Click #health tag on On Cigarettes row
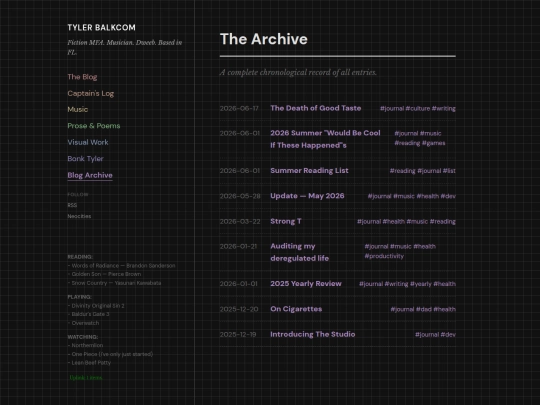540x405 pixels. point(445,309)
